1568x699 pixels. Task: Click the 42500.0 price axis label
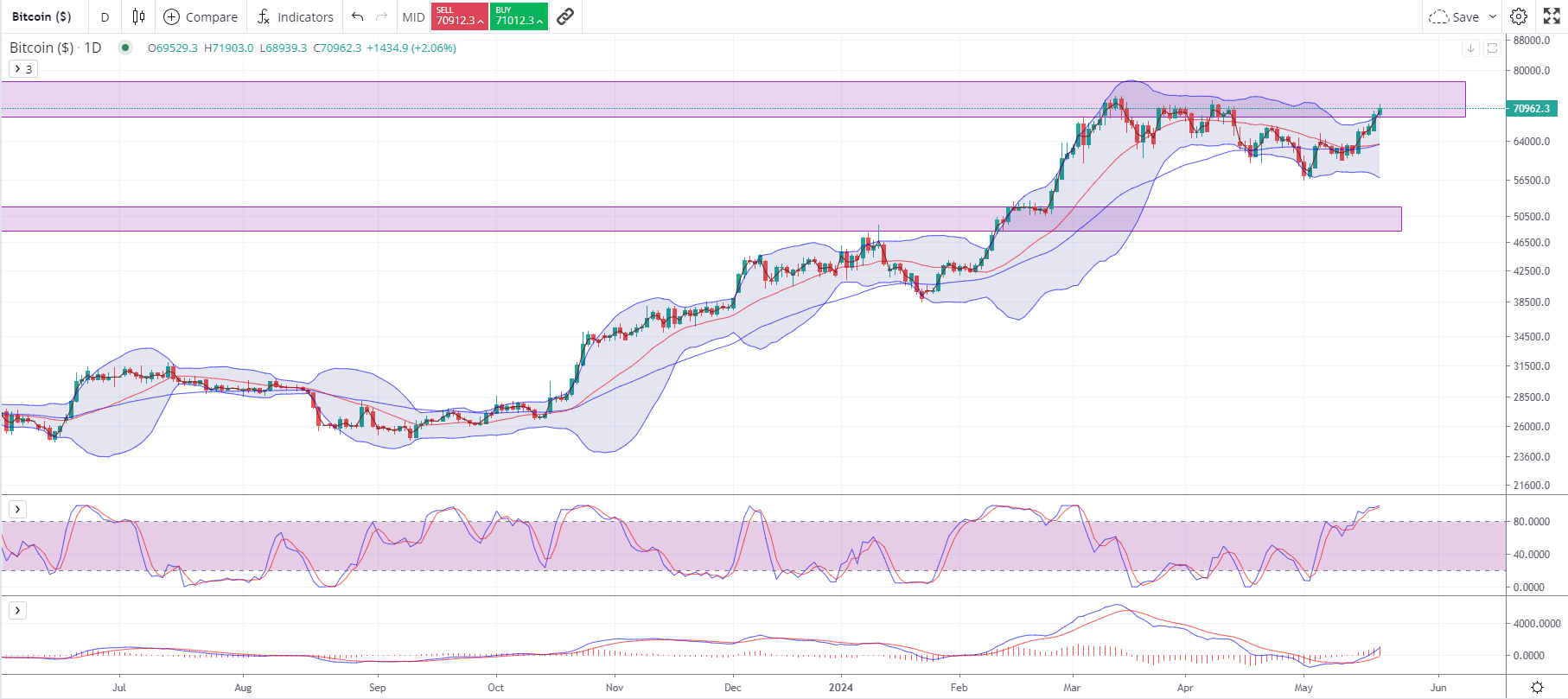pyautogui.click(x=1531, y=270)
